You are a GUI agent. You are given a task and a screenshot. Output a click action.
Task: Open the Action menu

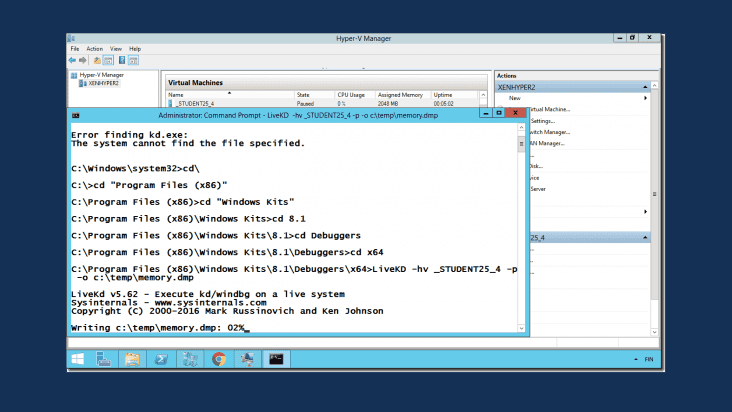tap(94, 48)
